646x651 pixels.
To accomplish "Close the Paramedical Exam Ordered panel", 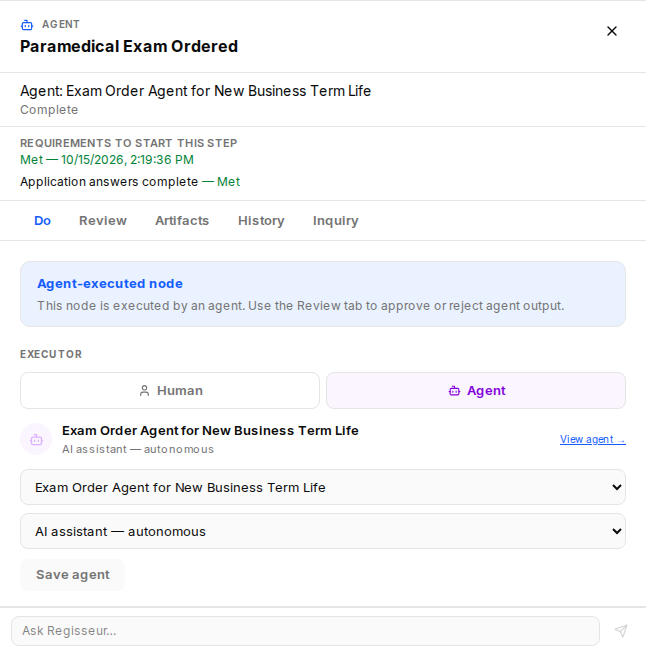I will pos(612,31).
